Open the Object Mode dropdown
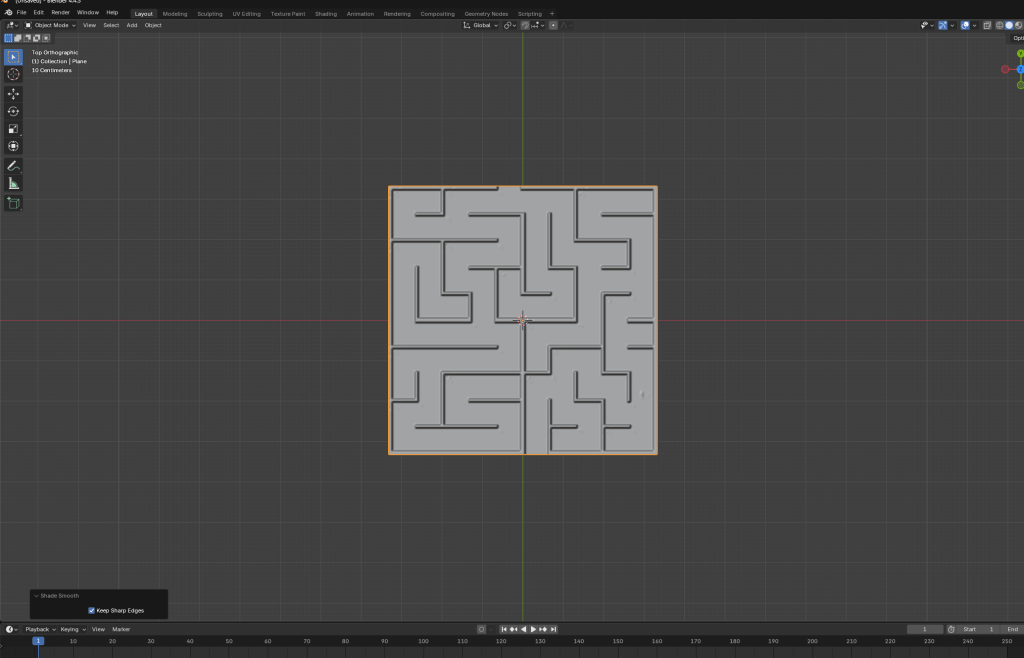1024x658 pixels. pyautogui.click(x=50, y=25)
